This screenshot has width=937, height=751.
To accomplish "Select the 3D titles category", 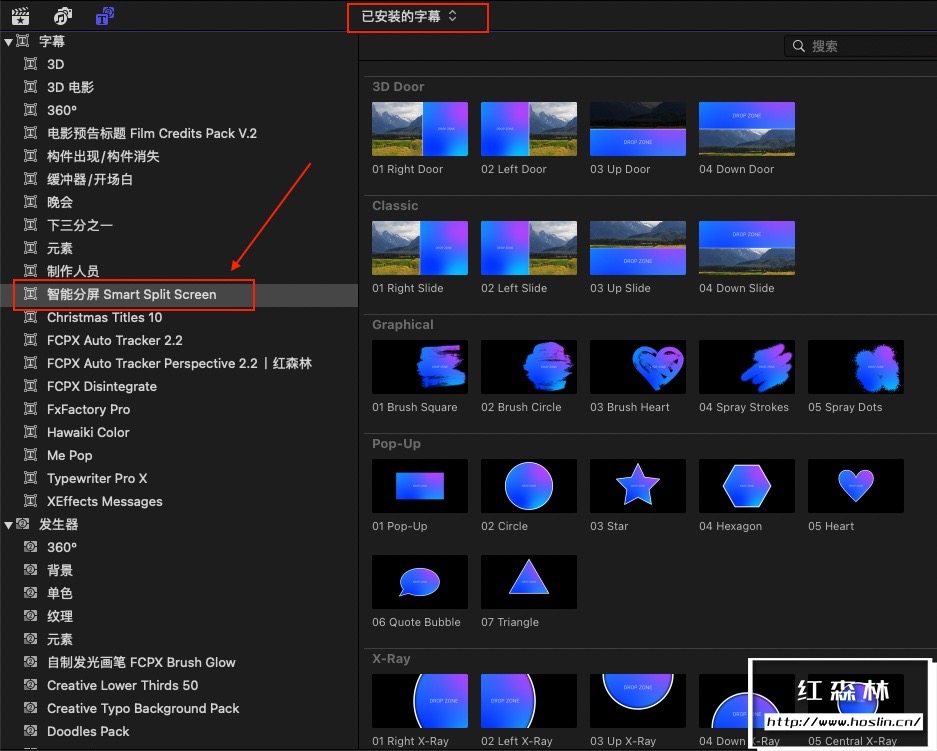I will click(x=56, y=65).
